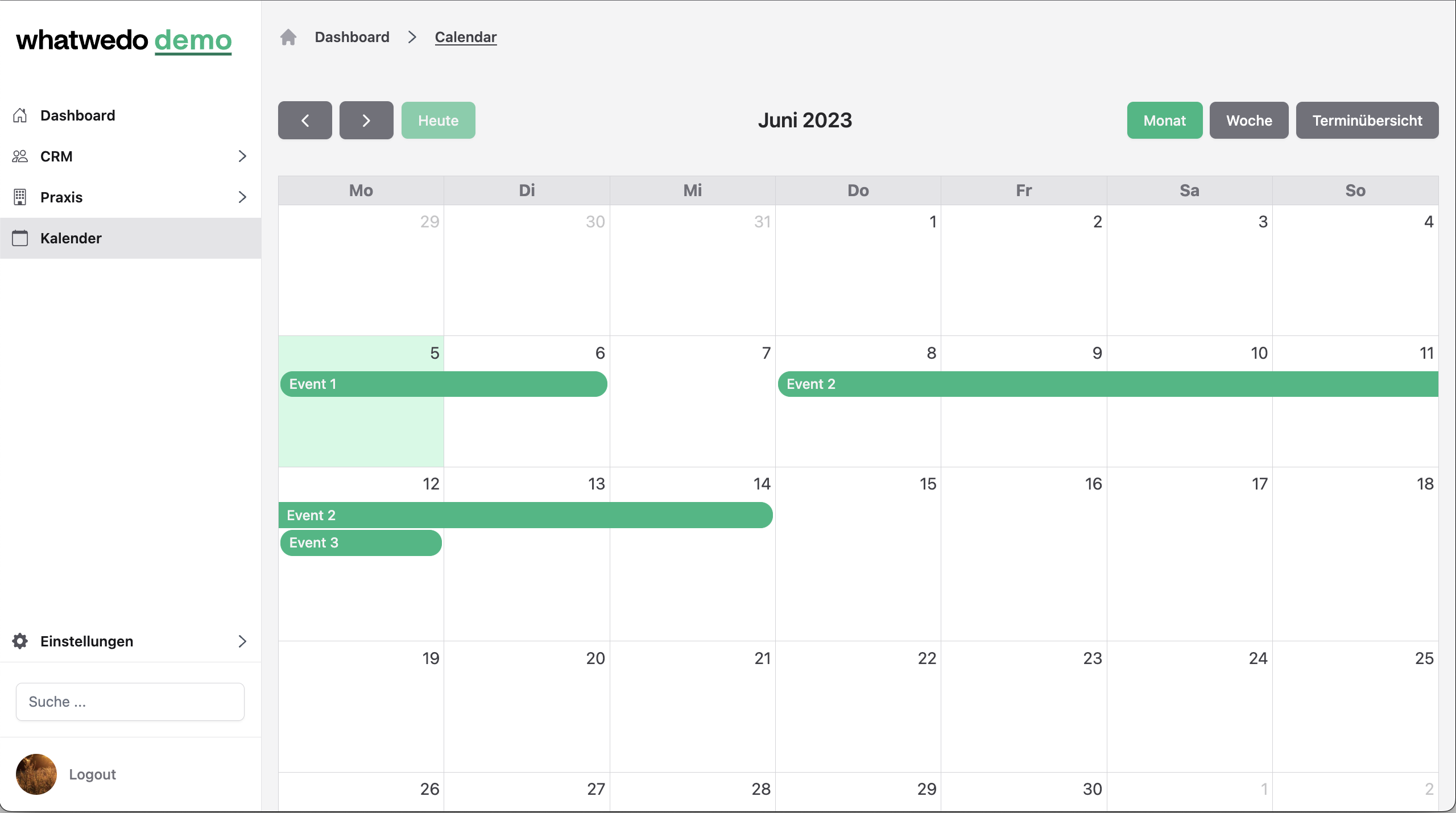Expand the Einstellungen submenu chevron
Screen dimensions: 1456x813
click(x=242, y=641)
